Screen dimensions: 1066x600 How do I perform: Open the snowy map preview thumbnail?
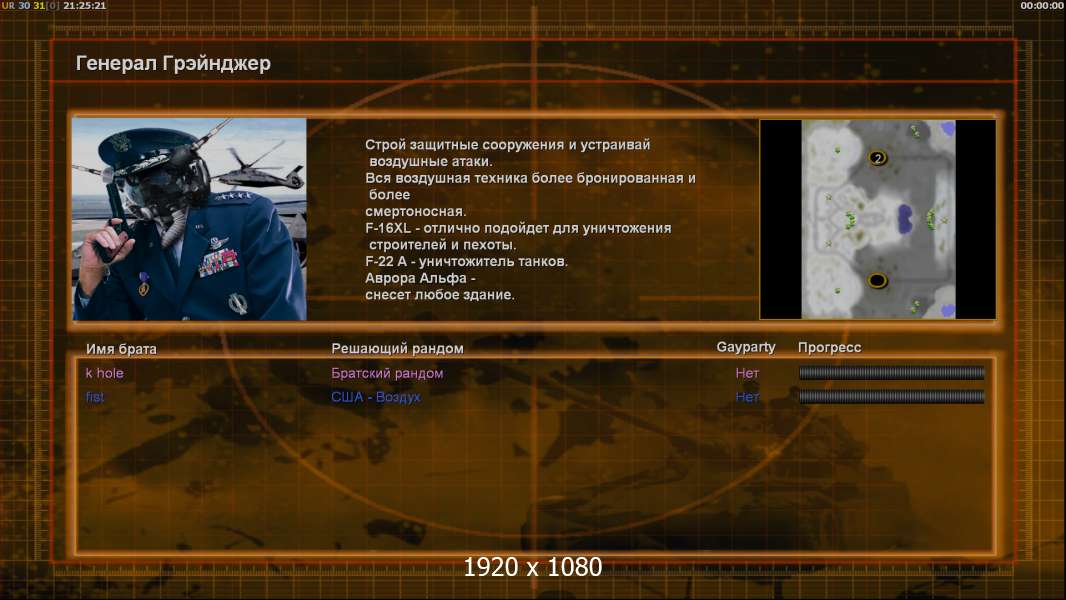[x=878, y=219]
